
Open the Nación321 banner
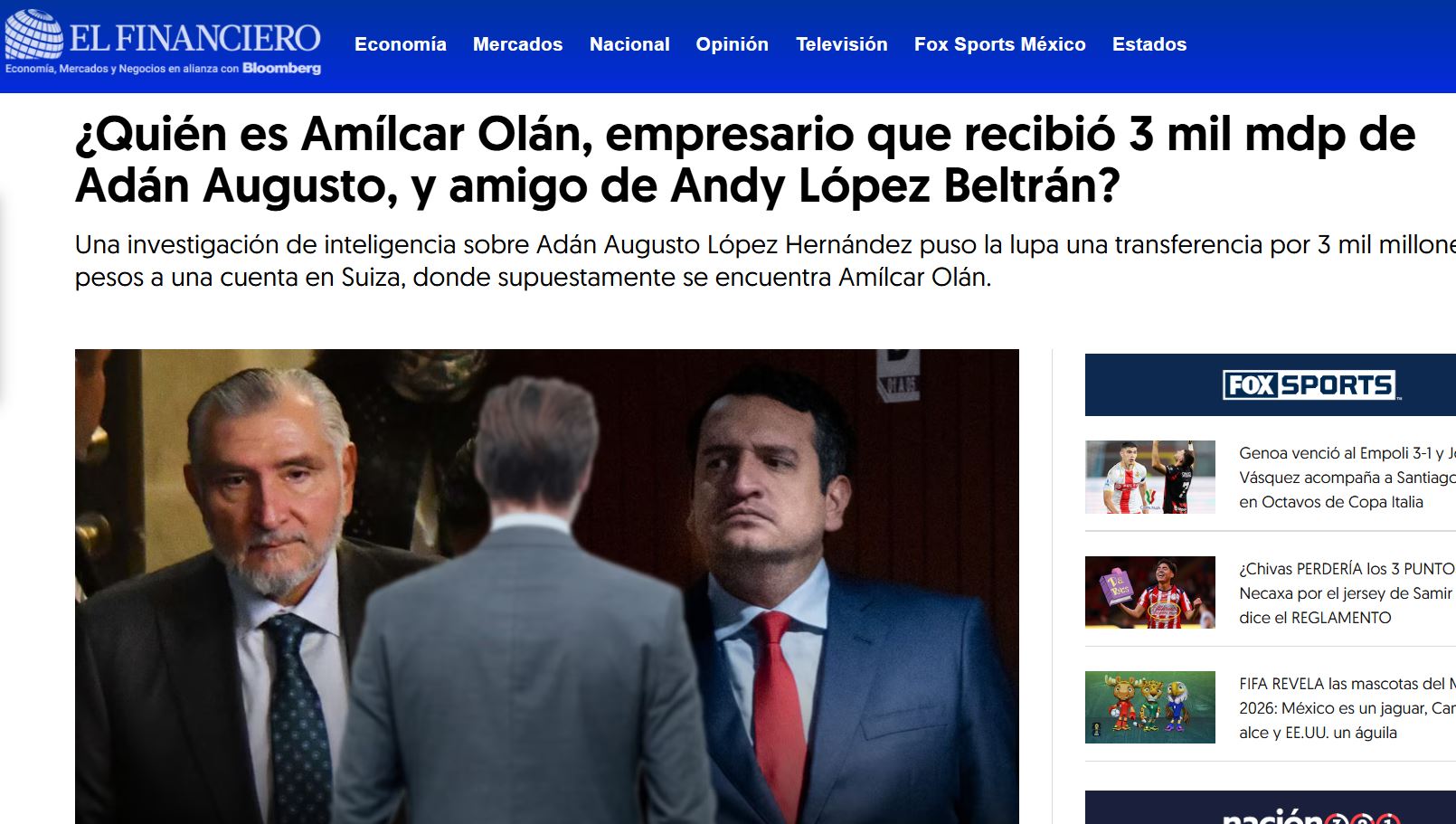1271,808
